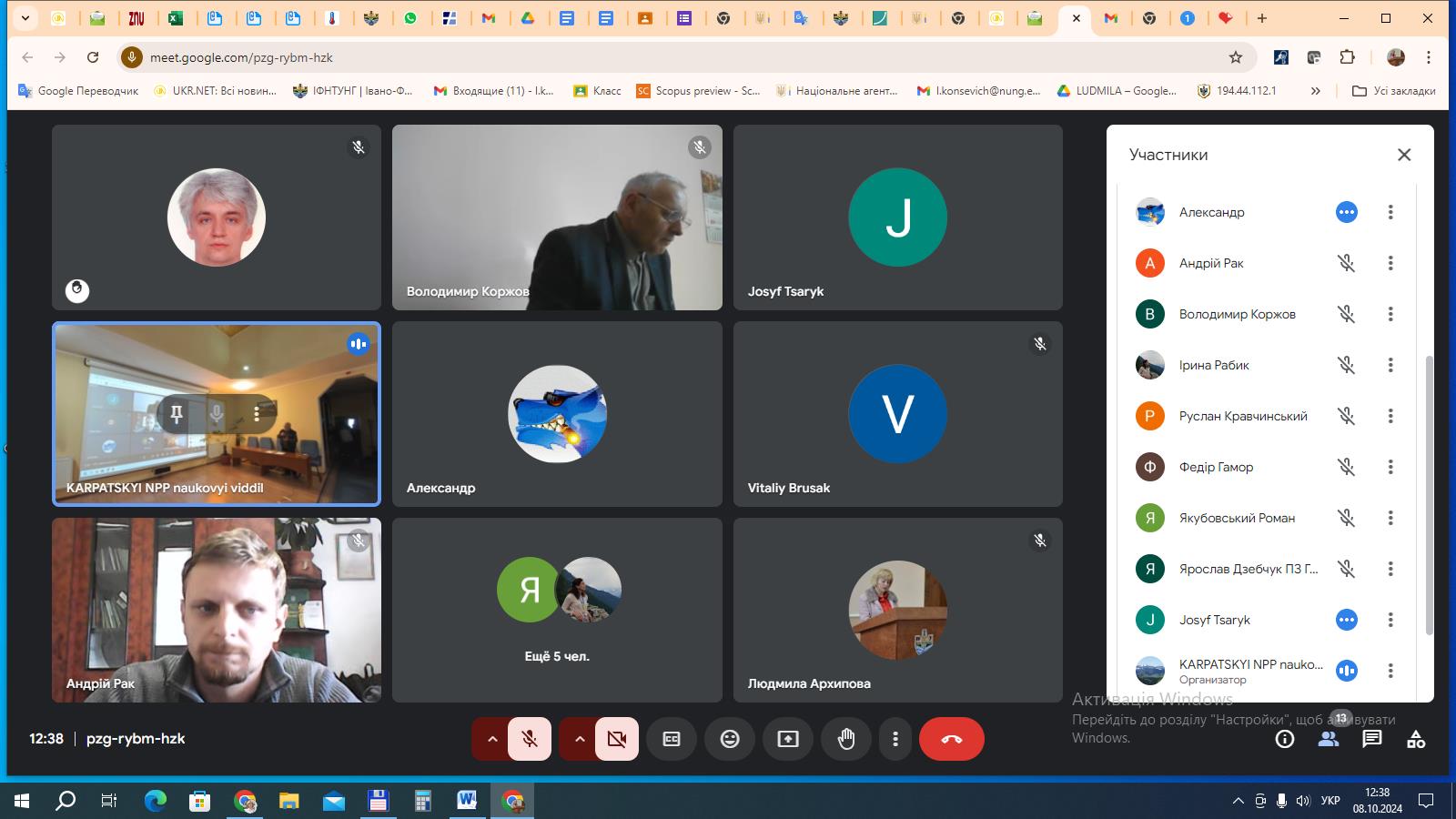The image size is (1456, 819).
Task: Open Microsoft Word from the taskbar
Action: click(x=467, y=801)
